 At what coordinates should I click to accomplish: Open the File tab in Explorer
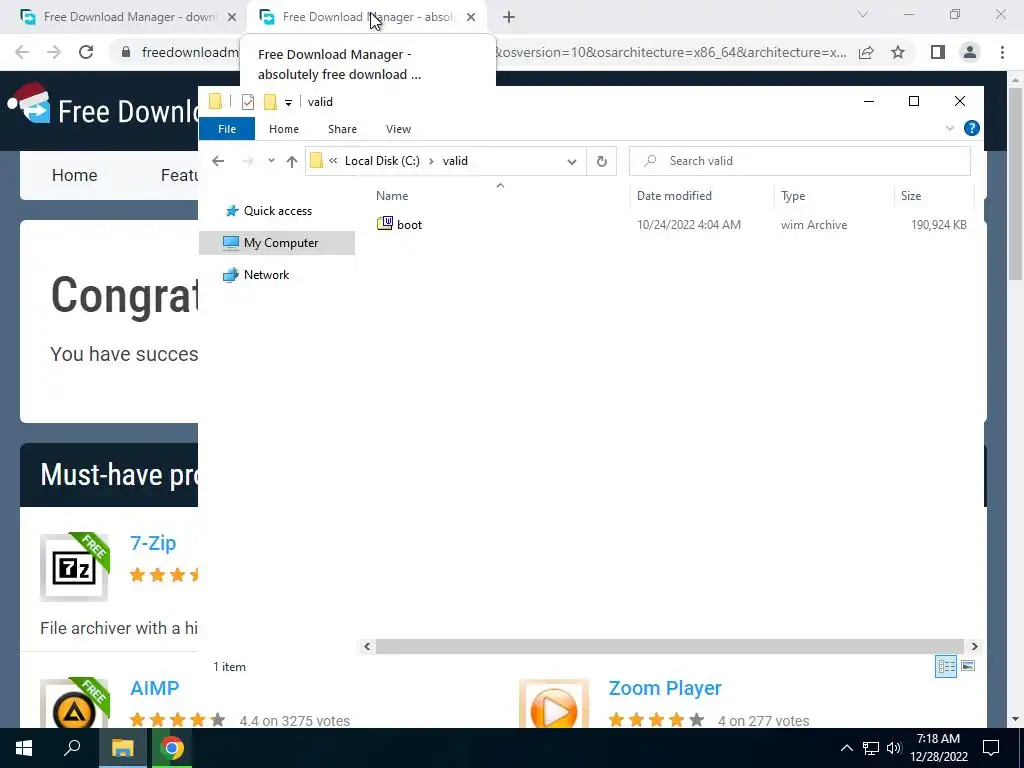tap(227, 129)
